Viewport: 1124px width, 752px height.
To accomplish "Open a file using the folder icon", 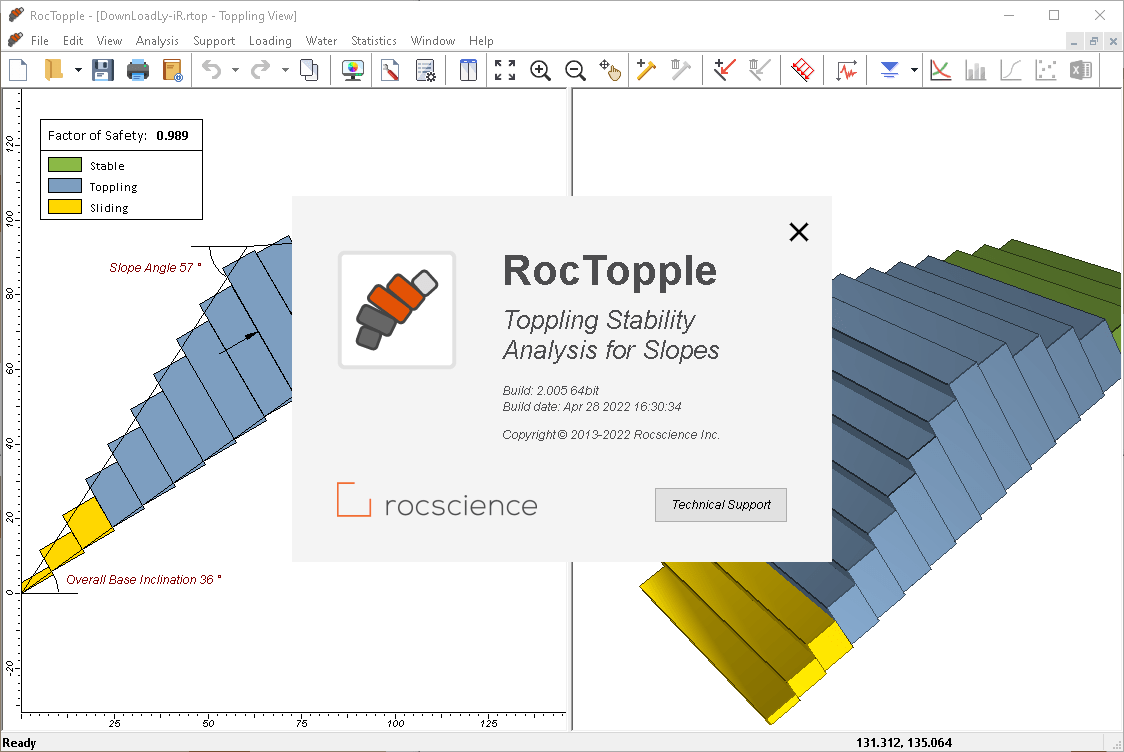I will [x=54, y=70].
